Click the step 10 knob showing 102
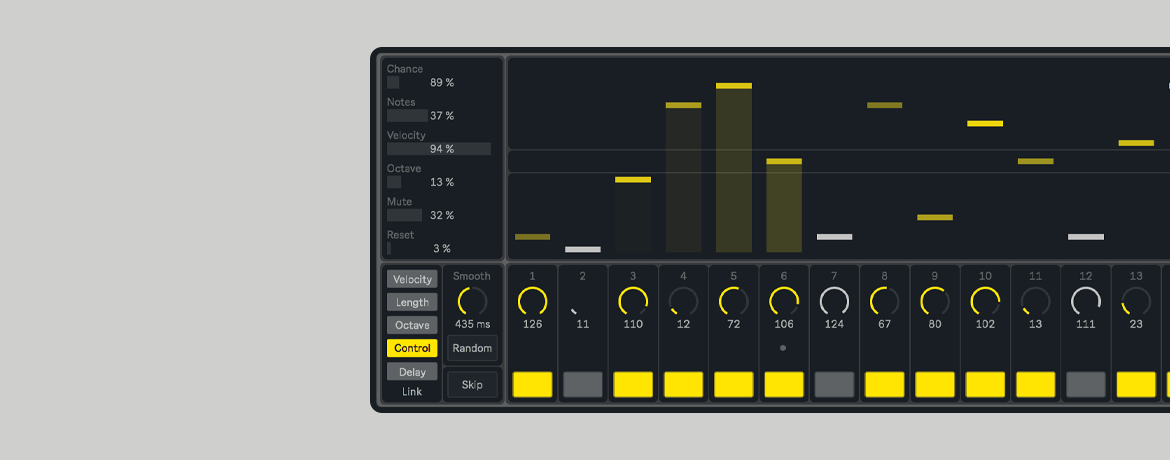1170x460 pixels. pyautogui.click(x=985, y=301)
